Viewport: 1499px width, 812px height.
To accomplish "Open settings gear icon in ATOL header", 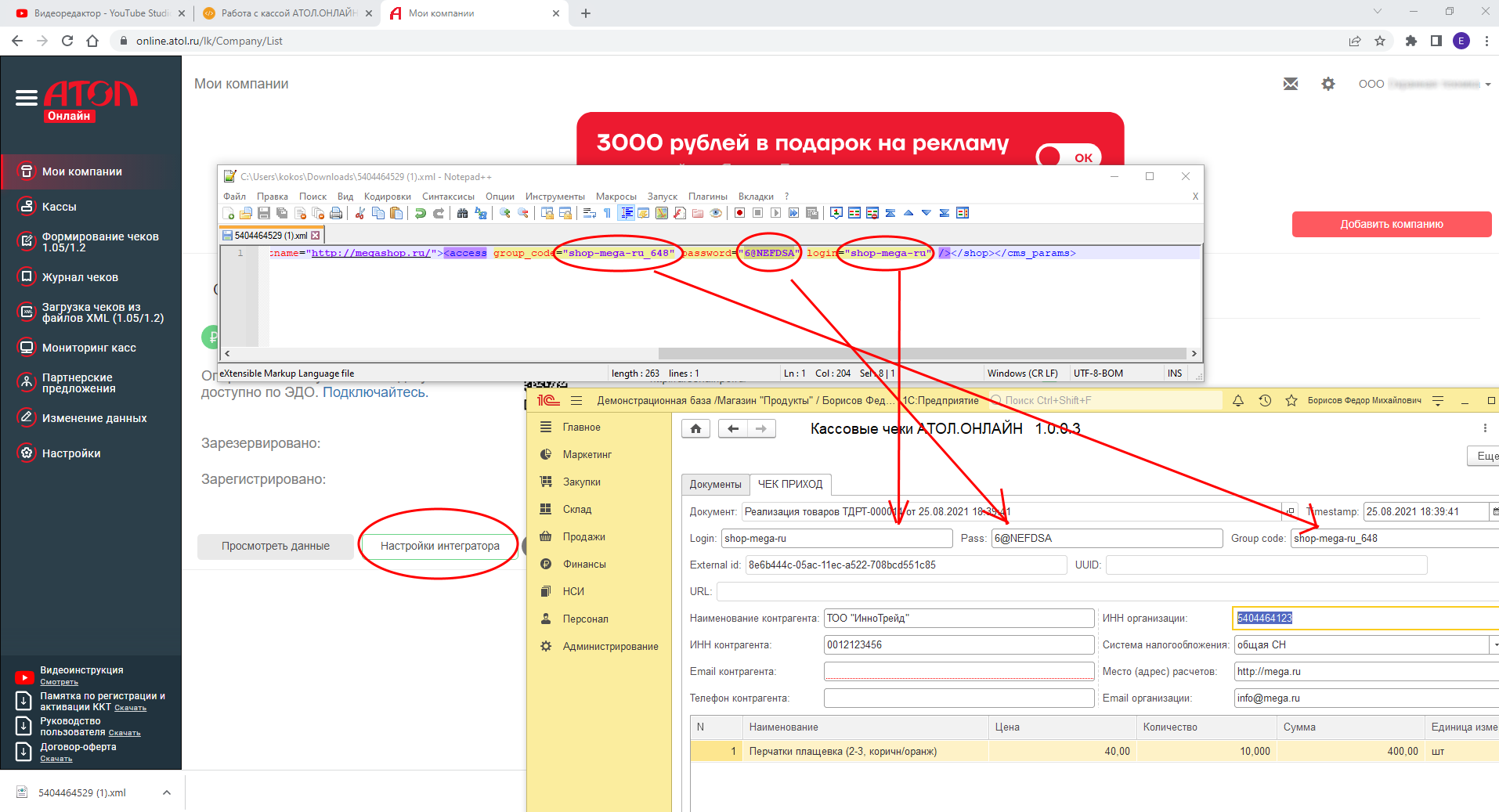I will (1328, 84).
